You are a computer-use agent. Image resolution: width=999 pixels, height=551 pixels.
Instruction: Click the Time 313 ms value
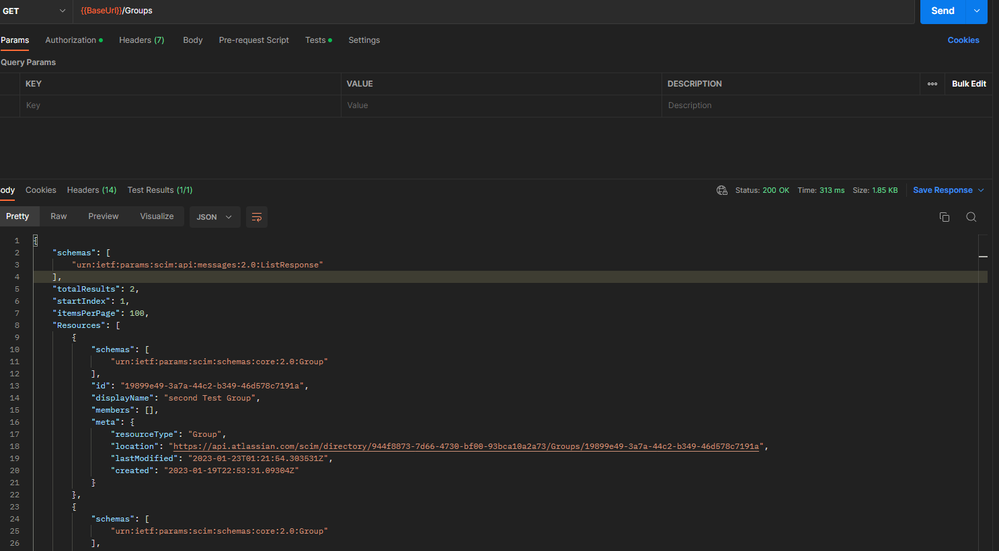coord(832,190)
